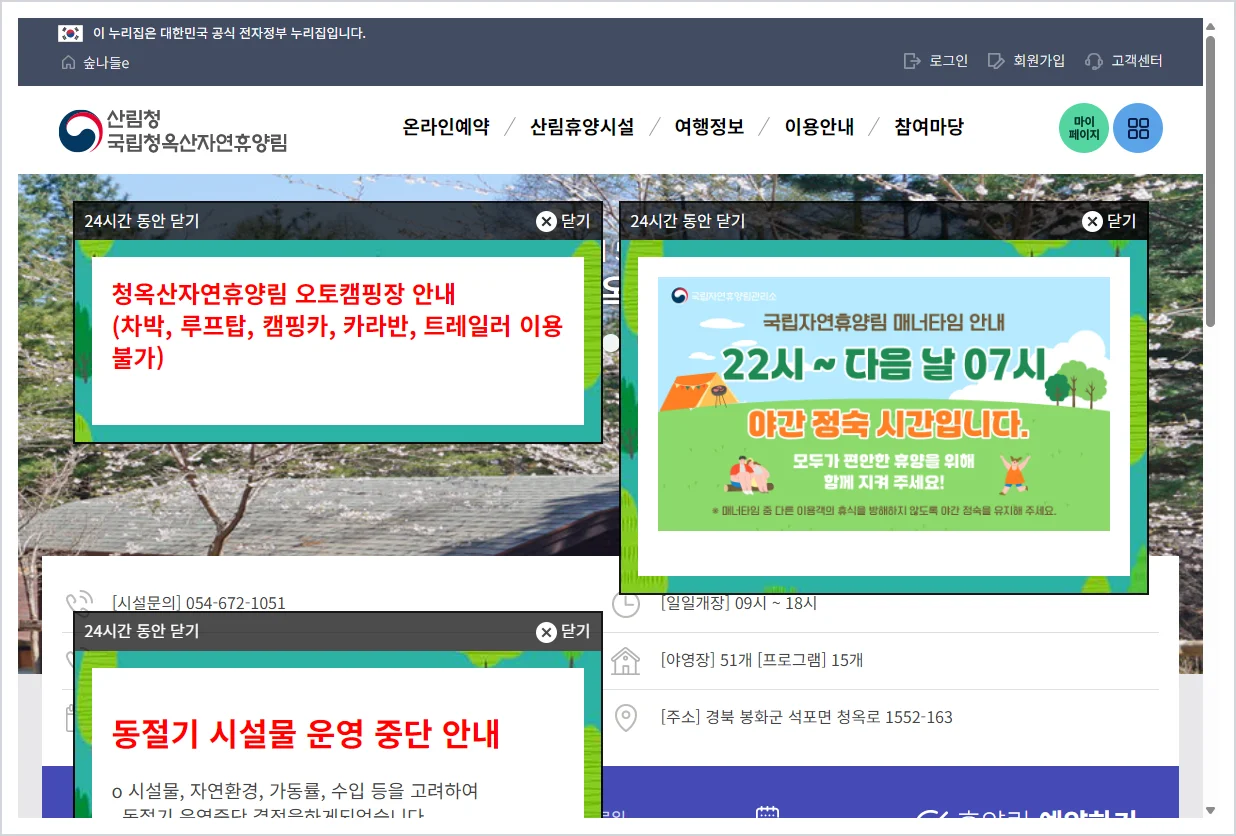Click the location pin icon beside 주소
The height and width of the screenshot is (836, 1236).
(626, 717)
